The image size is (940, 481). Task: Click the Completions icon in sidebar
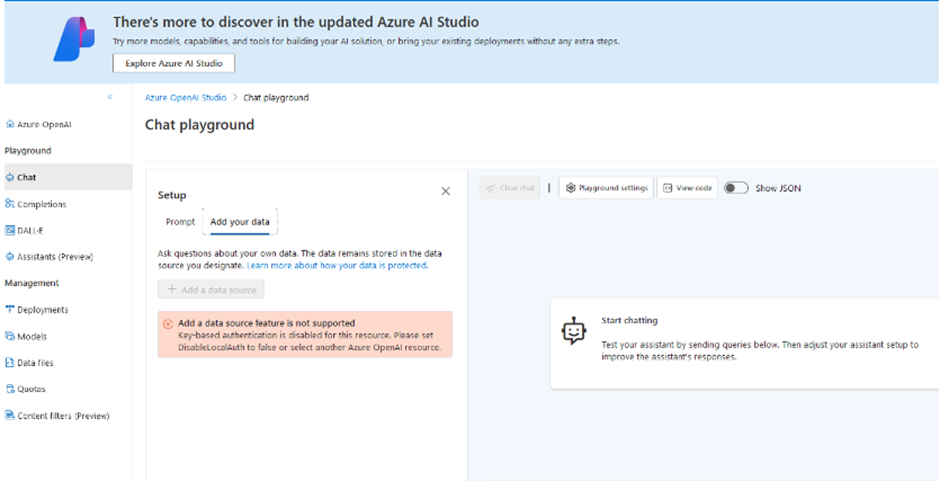9,204
